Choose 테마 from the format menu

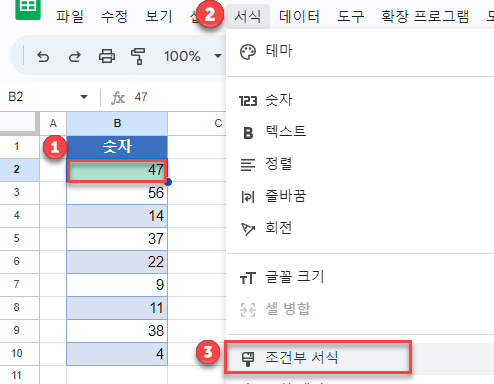[x=360, y=51]
